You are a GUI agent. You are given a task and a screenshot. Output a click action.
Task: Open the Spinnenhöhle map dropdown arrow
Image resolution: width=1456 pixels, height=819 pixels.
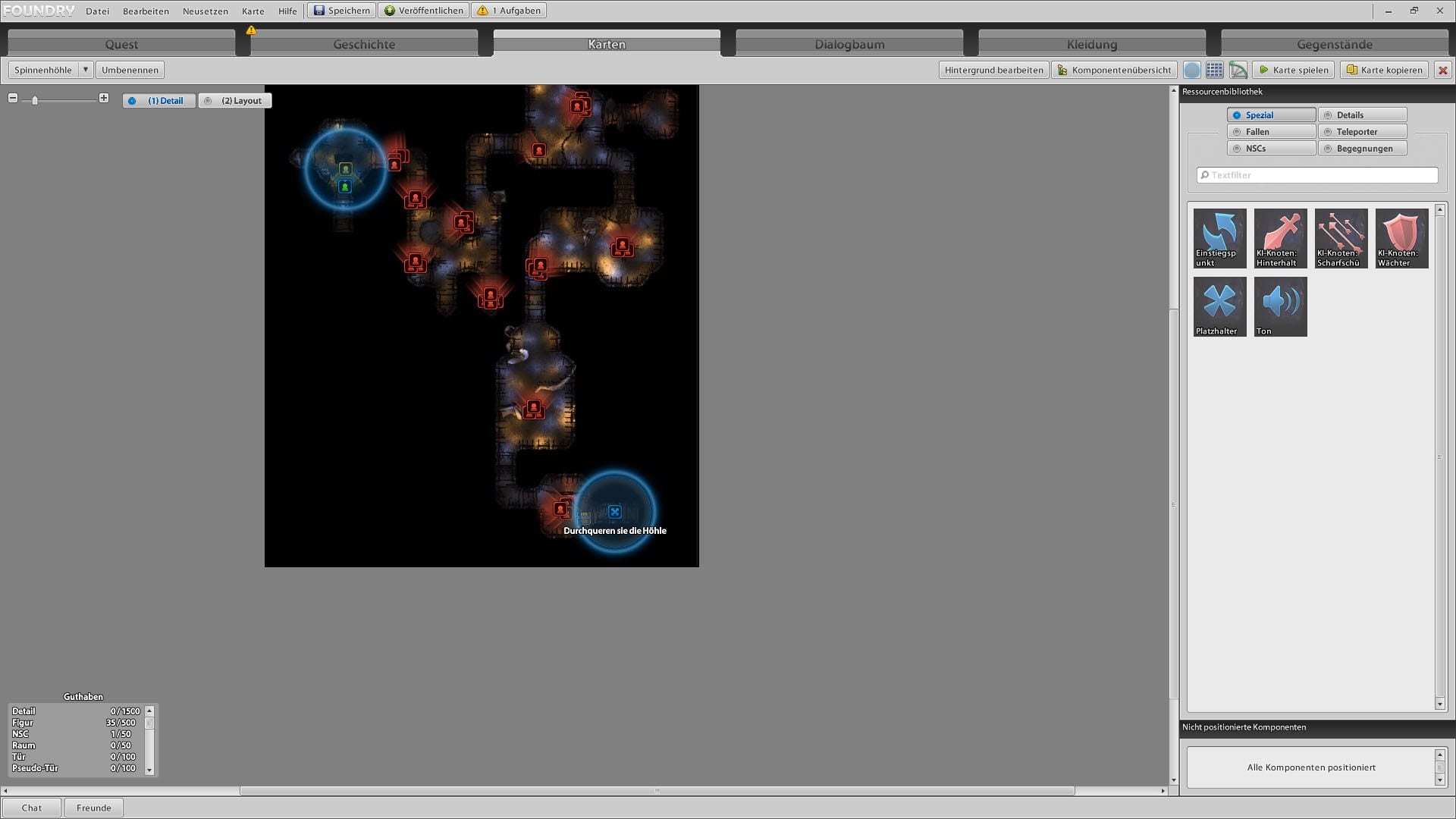(86, 70)
